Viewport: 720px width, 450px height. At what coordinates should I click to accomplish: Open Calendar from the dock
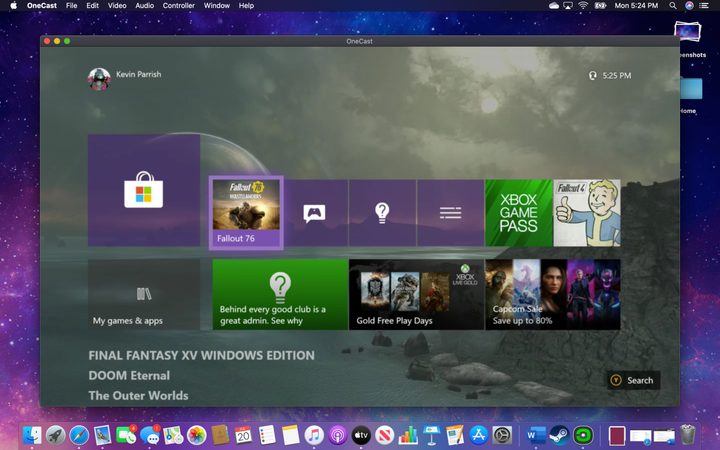pyautogui.click(x=243, y=434)
